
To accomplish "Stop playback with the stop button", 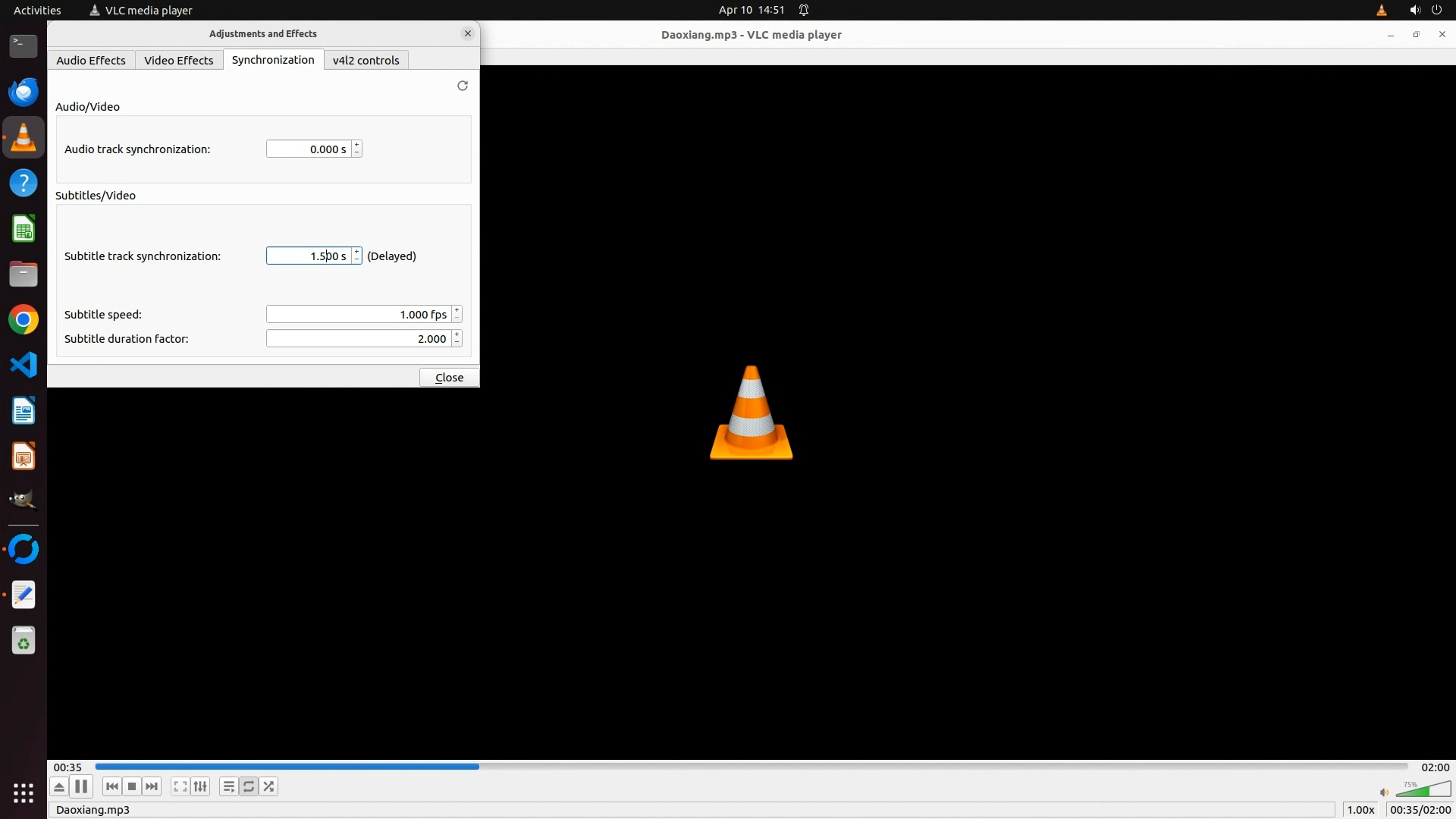I will click(x=132, y=786).
